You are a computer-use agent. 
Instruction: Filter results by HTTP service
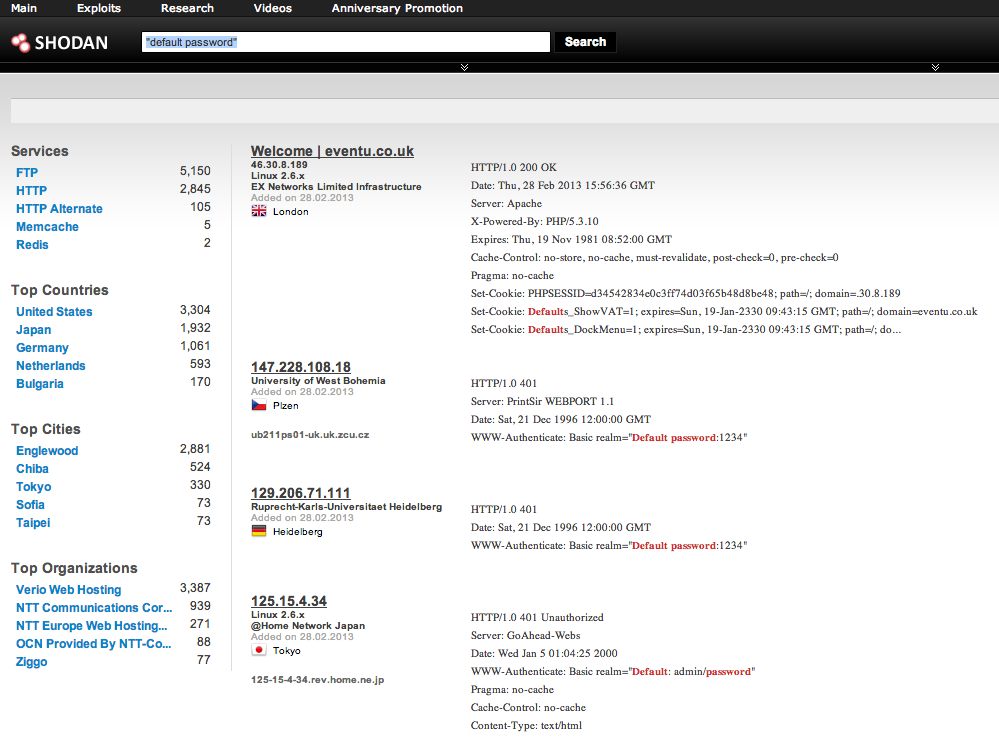(31, 190)
